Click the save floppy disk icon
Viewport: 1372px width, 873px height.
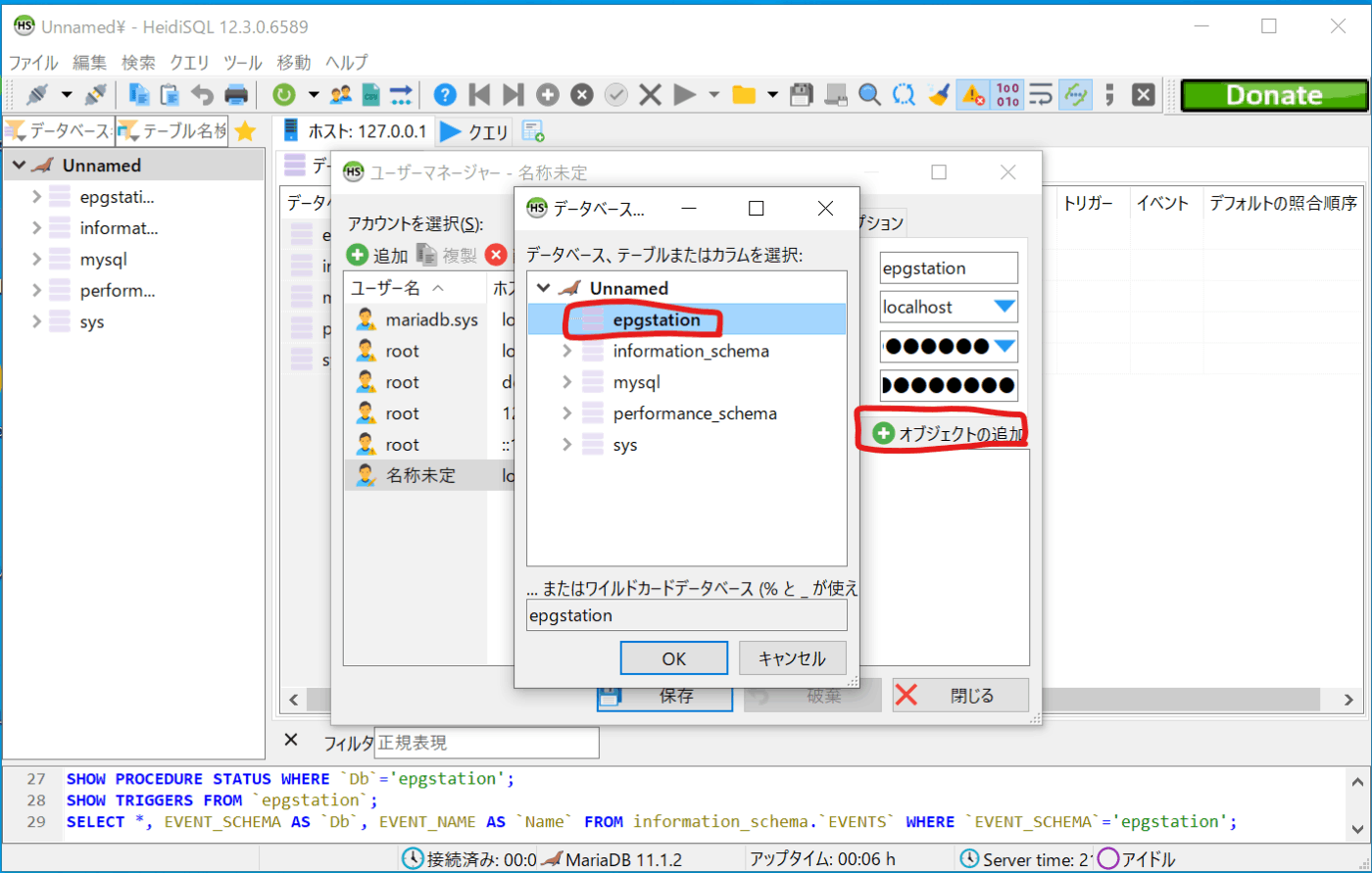(802, 95)
